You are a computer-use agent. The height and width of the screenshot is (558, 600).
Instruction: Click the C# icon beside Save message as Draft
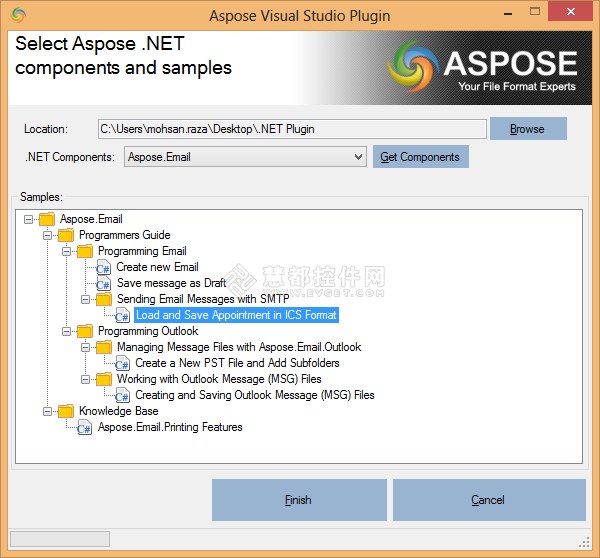[103, 284]
